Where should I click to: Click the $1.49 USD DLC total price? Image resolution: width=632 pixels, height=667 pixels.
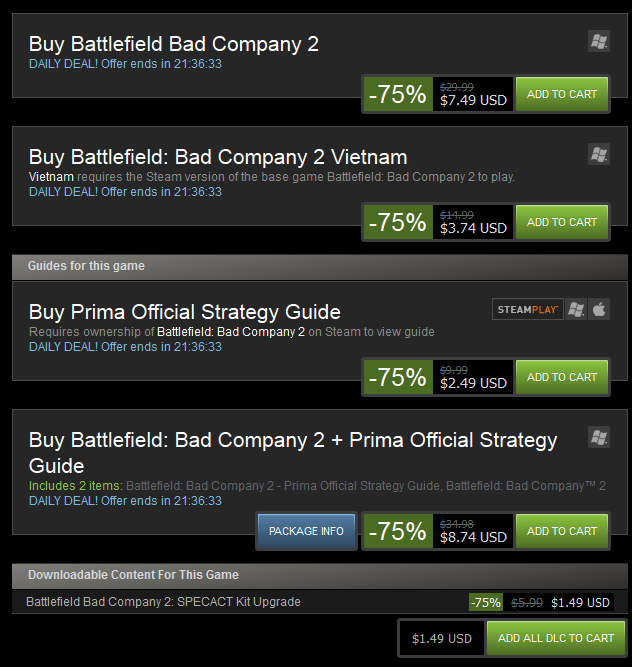[x=442, y=638]
